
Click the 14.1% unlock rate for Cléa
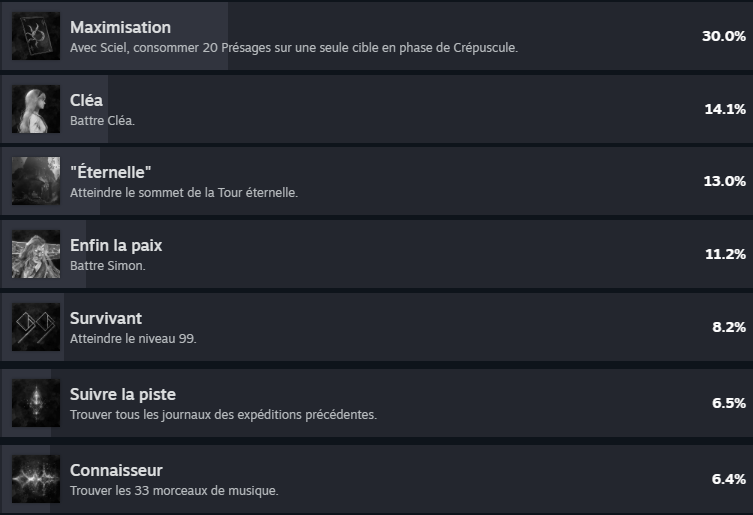(x=725, y=109)
